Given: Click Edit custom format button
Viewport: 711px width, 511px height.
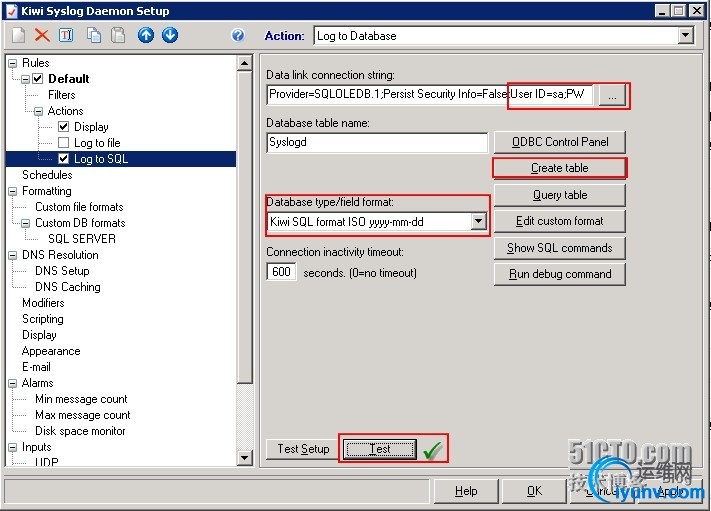Looking at the screenshot, I should coord(560,221).
